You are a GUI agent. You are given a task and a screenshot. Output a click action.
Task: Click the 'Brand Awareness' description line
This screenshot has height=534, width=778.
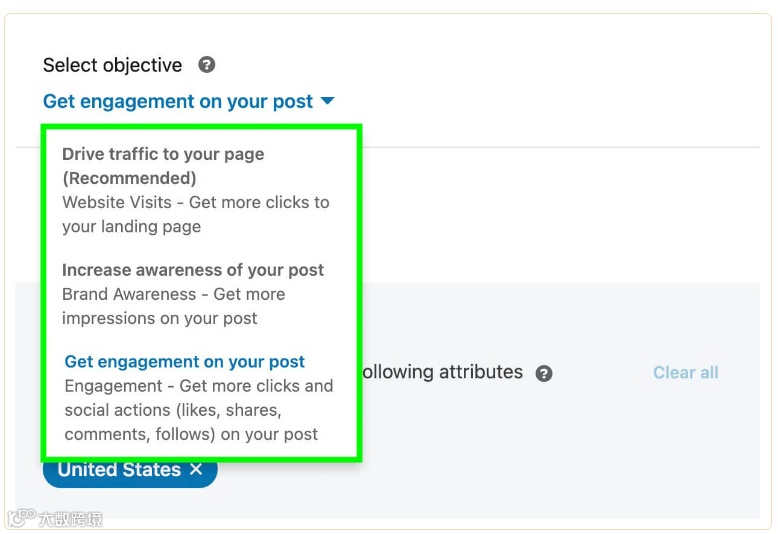pos(173,294)
